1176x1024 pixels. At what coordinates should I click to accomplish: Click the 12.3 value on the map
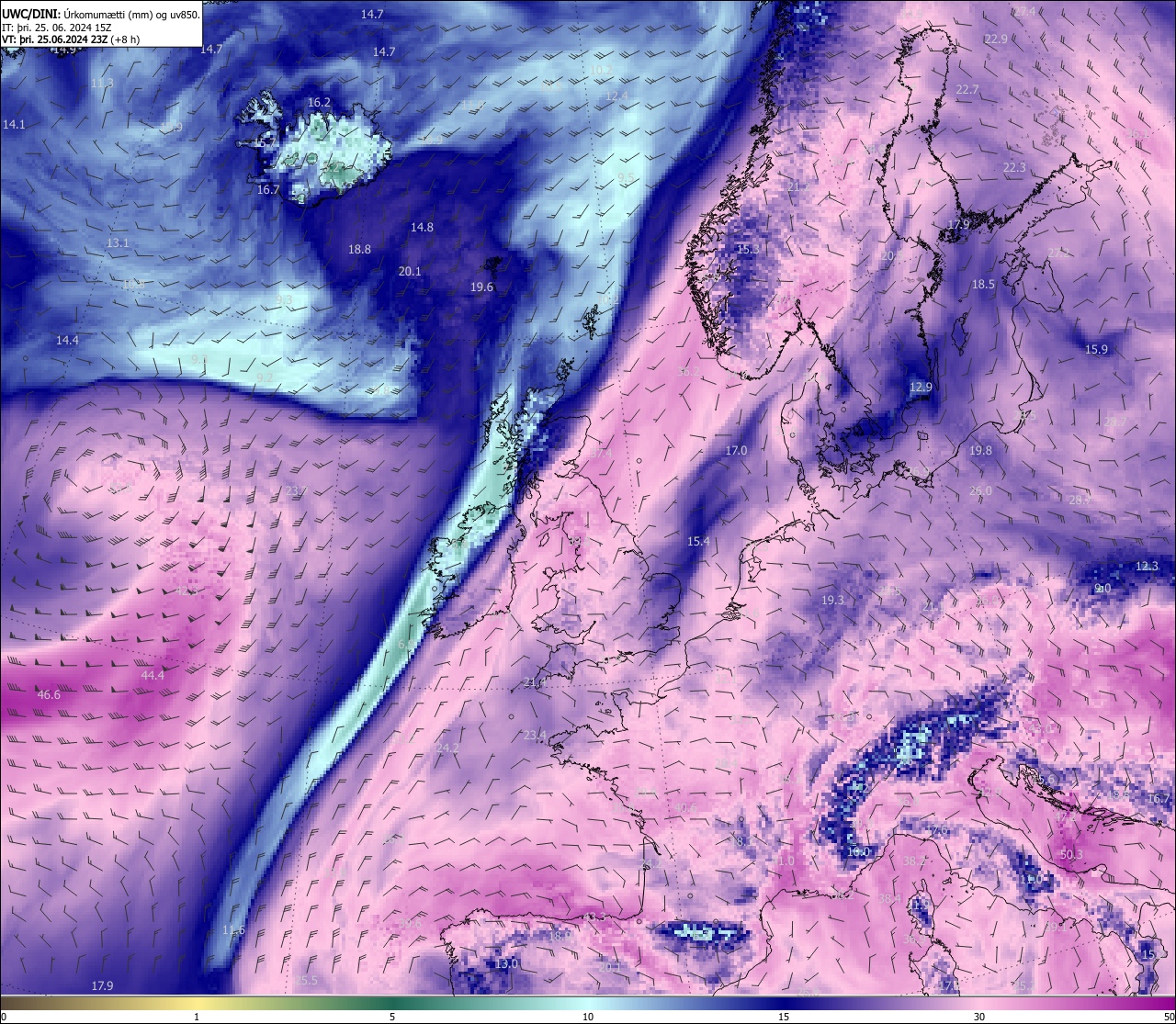(x=1147, y=566)
